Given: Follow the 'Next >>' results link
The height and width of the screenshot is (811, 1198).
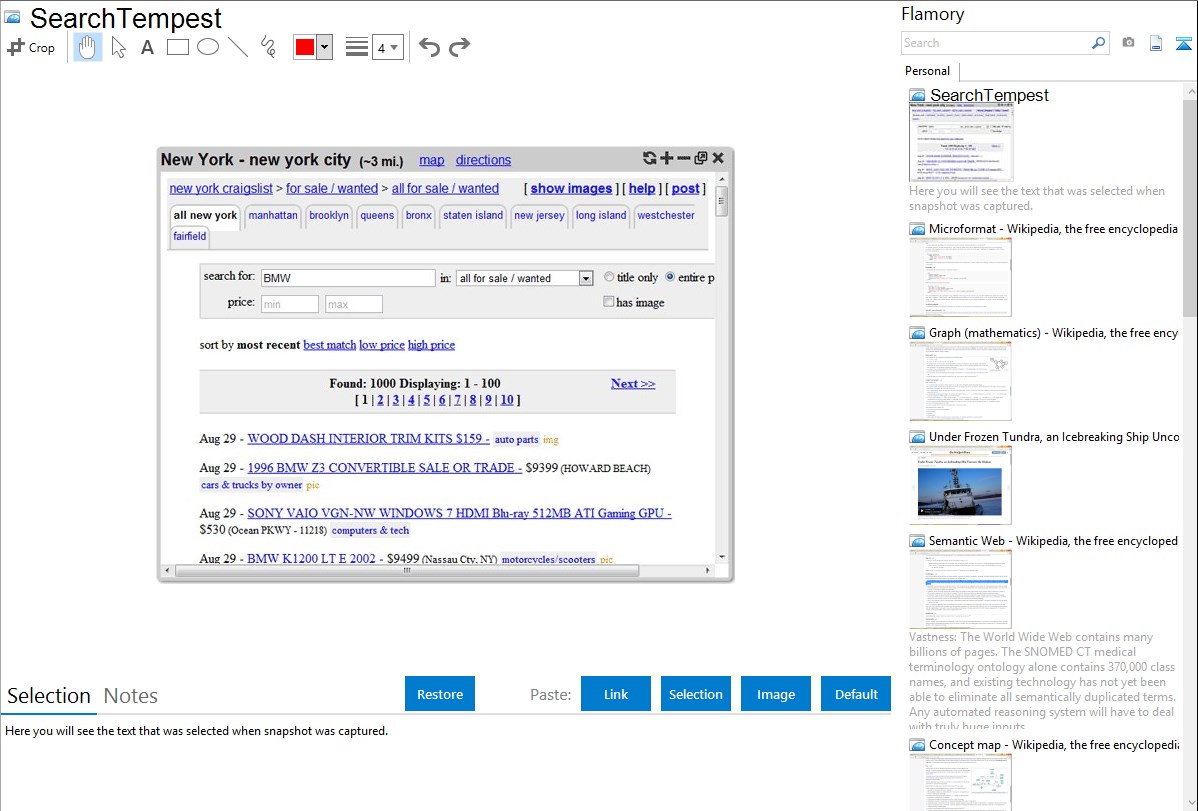Looking at the screenshot, I should 633,384.
